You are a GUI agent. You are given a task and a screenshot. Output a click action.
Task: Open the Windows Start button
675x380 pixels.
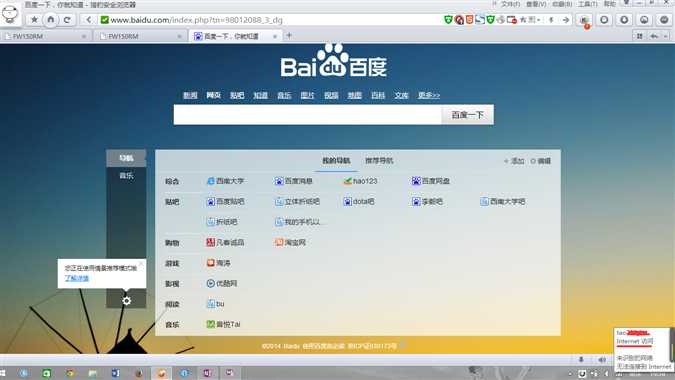click(x=3, y=373)
